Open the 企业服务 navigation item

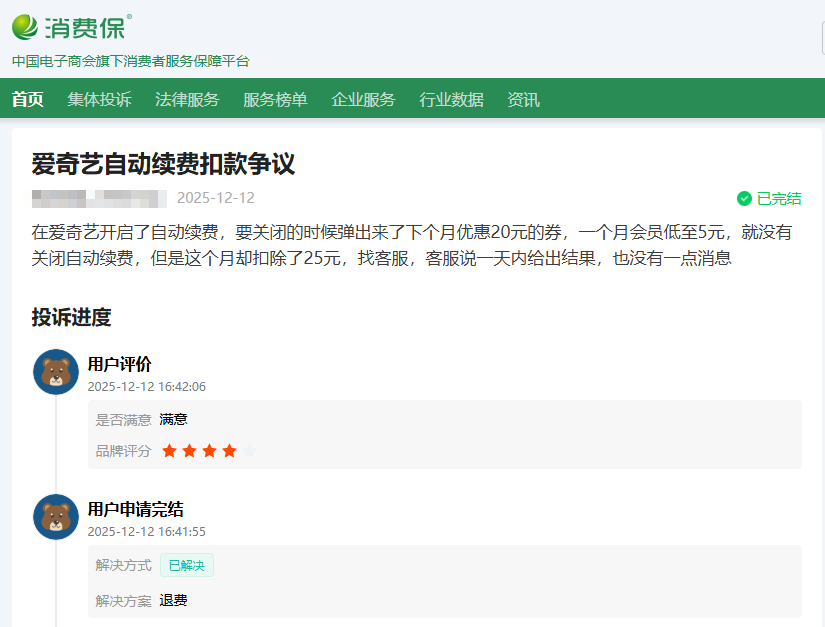[x=363, y=99]
